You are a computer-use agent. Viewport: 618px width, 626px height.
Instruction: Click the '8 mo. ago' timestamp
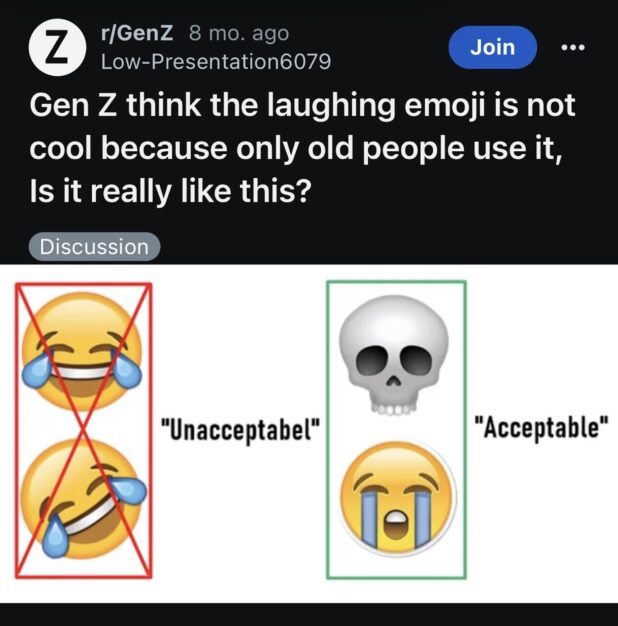[238, 33]
